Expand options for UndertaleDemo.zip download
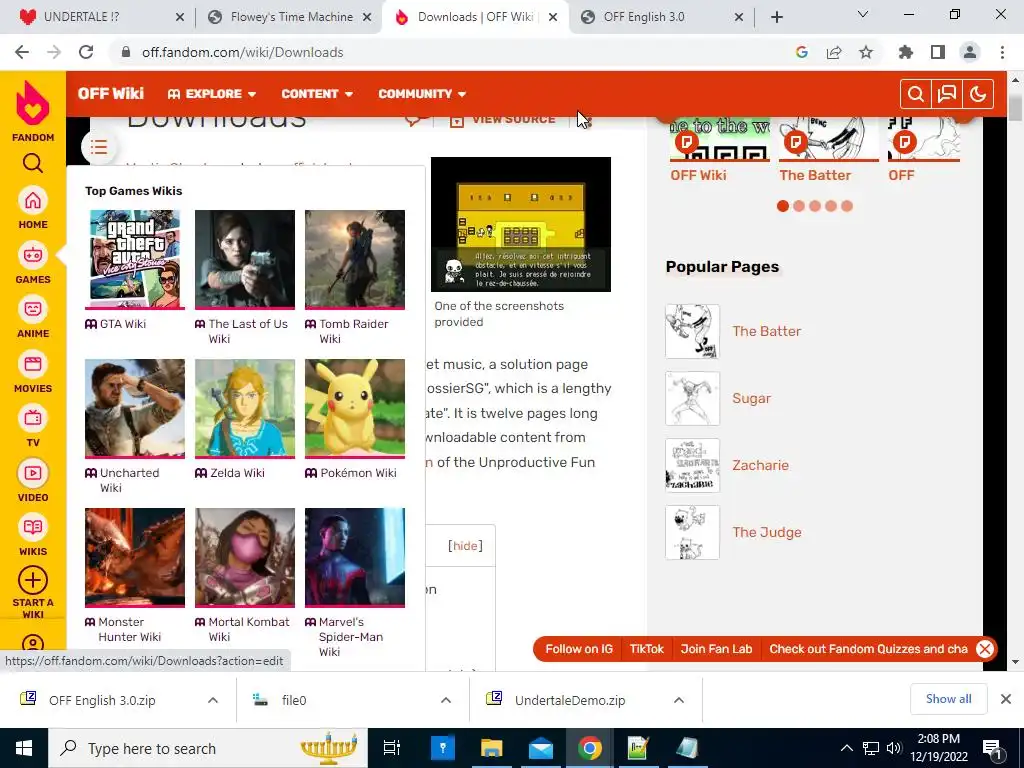This screenshot has height=768, width=1024. 679,700
